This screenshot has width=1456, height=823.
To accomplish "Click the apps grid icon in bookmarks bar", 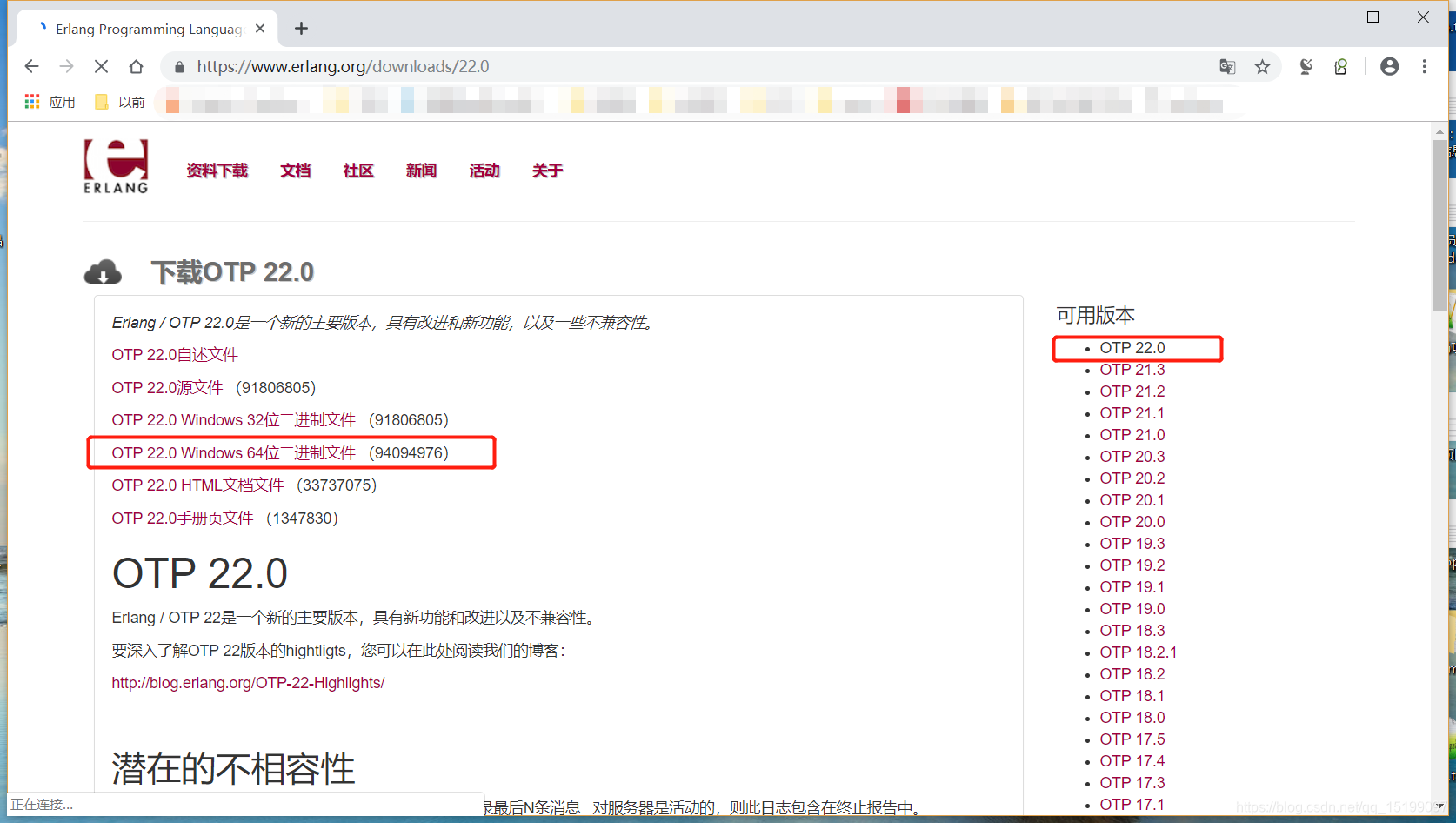I will click(x=32, y=102).
